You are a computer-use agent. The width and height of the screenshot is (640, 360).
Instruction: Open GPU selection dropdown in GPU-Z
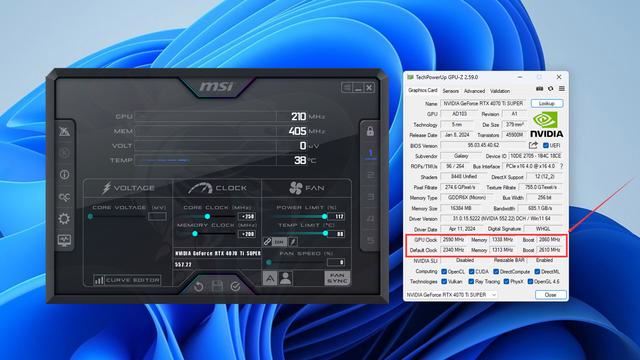451,295
